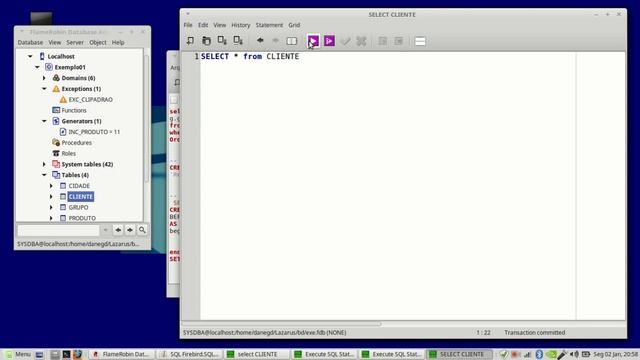Collapse the Exceptions (1) node
Image resolution: width=640 pixels, height=360 pixels.
pos(44,89)
